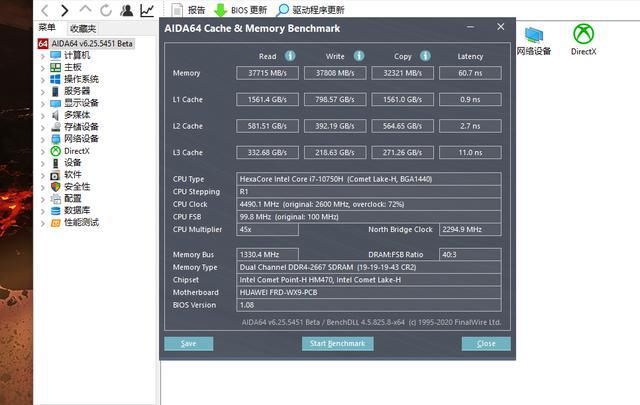Open the graph chart toolbar icon

pos(147,10)
